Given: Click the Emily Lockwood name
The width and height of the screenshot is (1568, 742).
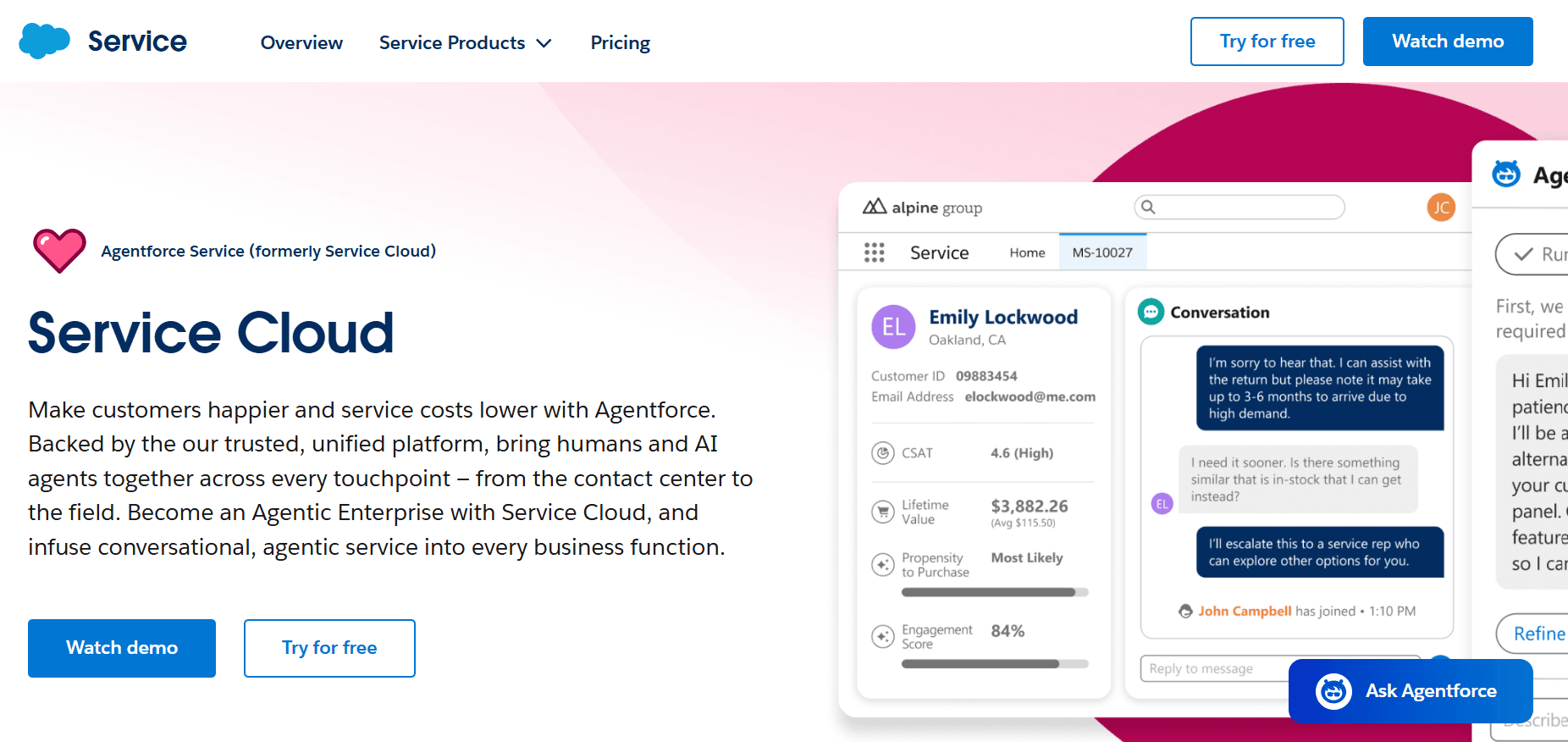Looking at the screenshot, I should pyautogui.click(x=1003, y=317).
